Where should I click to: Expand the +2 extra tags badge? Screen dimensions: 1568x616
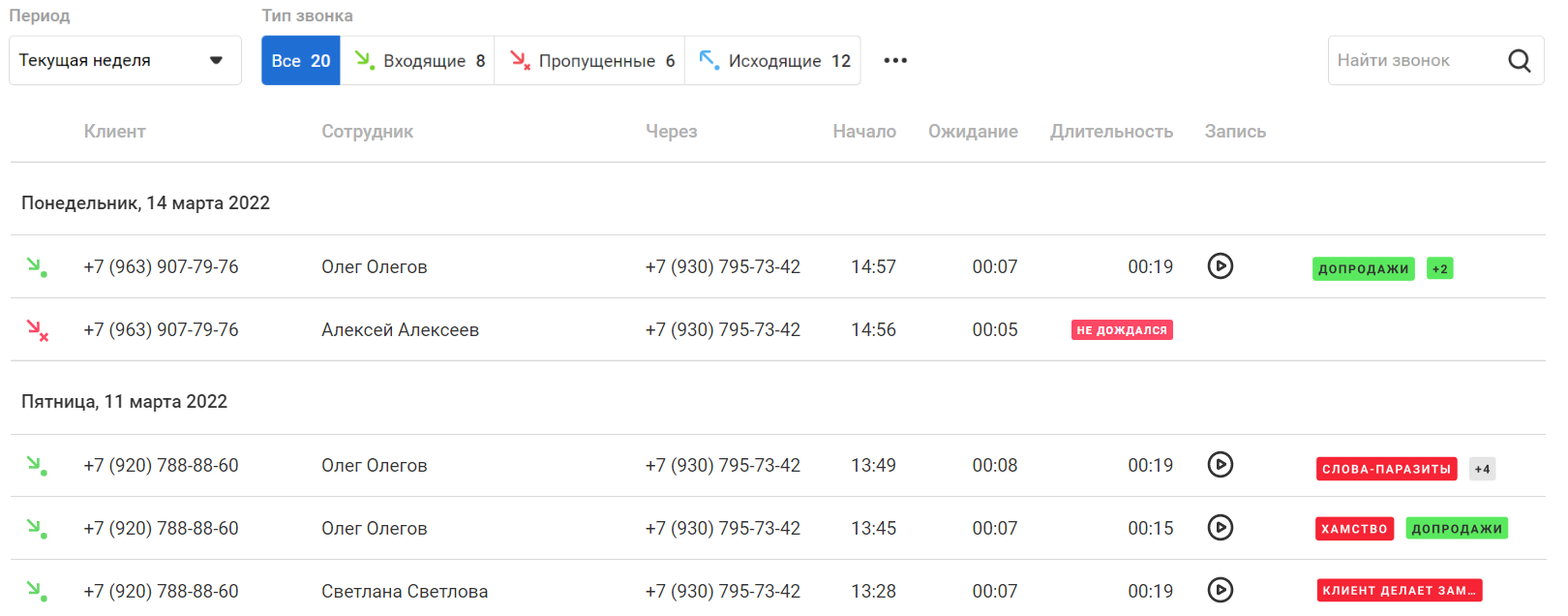(1439, 269)
